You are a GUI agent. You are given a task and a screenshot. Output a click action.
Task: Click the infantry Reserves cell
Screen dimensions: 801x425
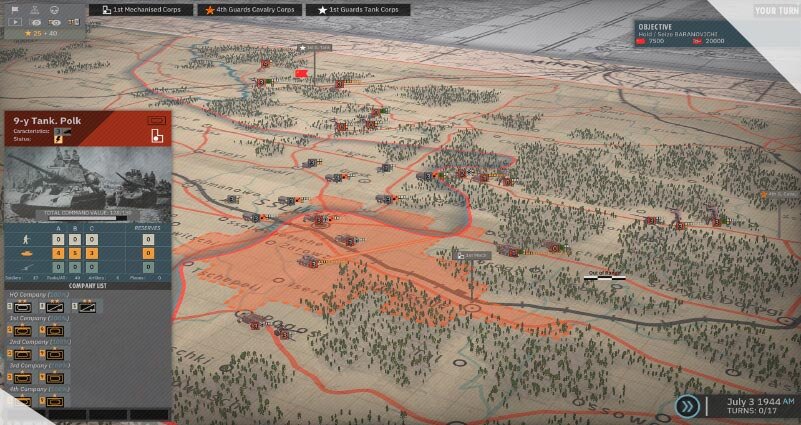tap(148, 239)
